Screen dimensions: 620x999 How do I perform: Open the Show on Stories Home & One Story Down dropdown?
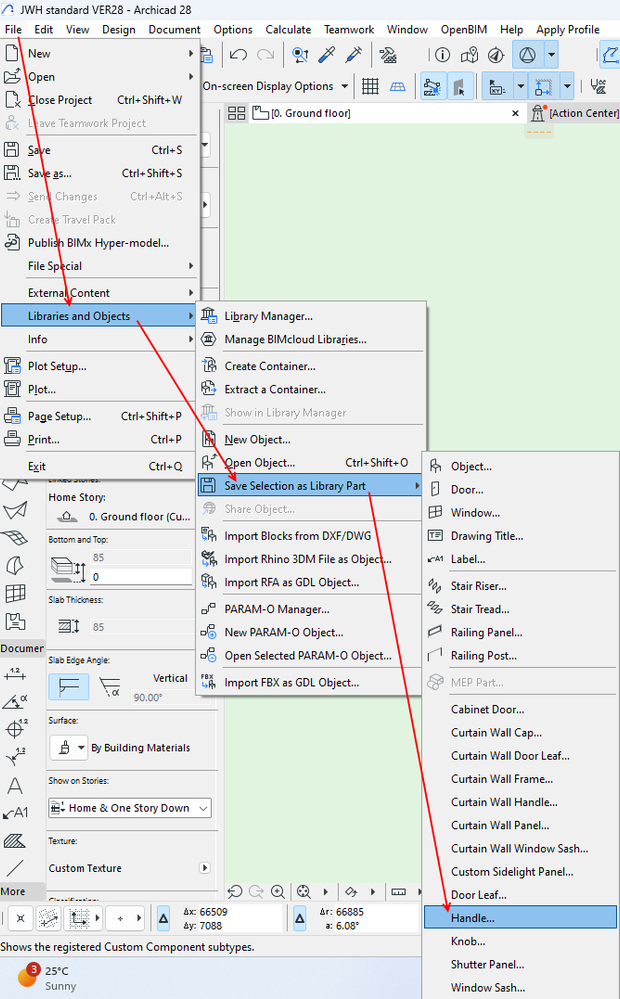coord(130,808)
